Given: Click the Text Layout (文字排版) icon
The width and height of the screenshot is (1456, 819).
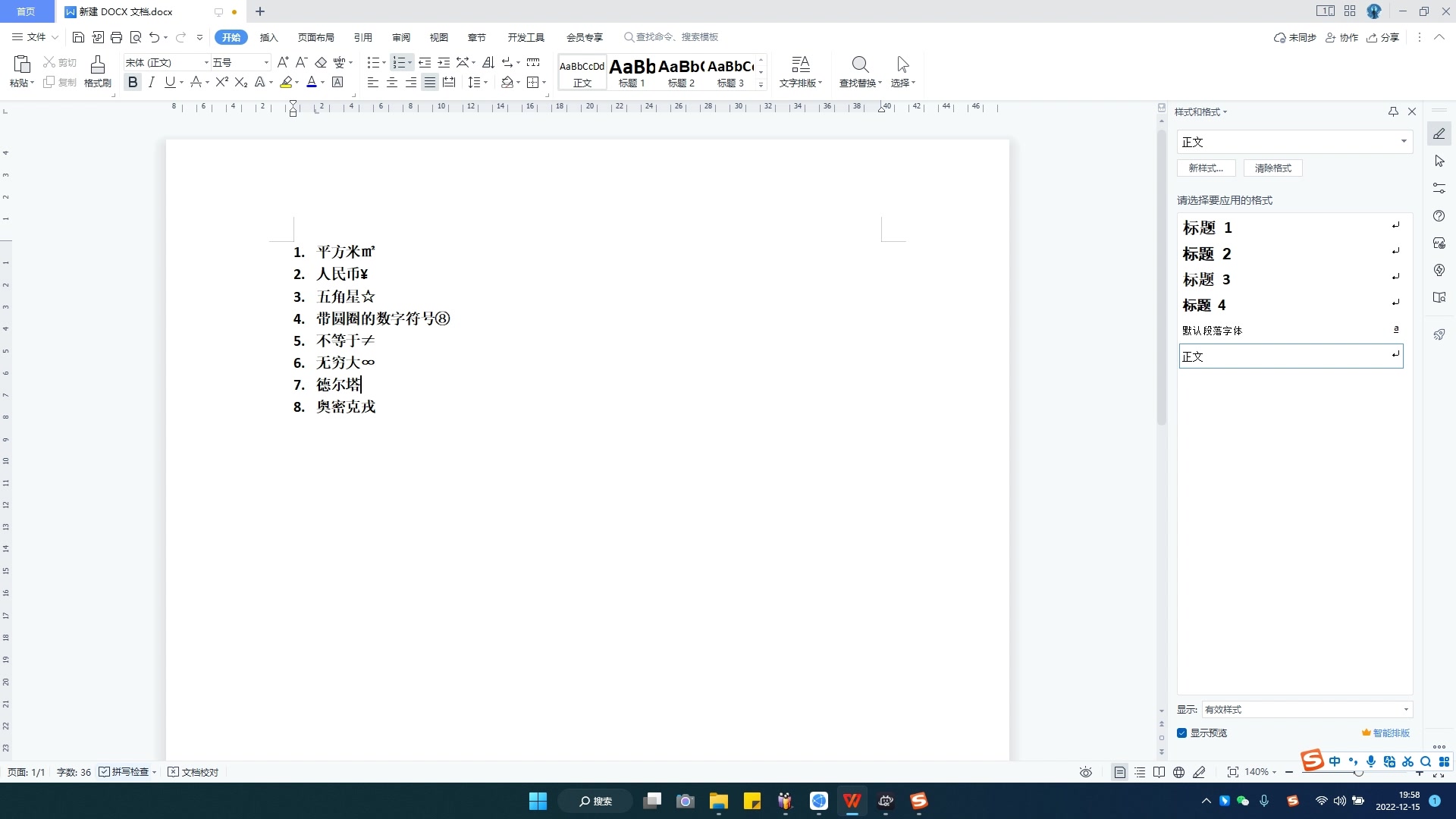Looking at the screenshot, I should click(800, 64).
